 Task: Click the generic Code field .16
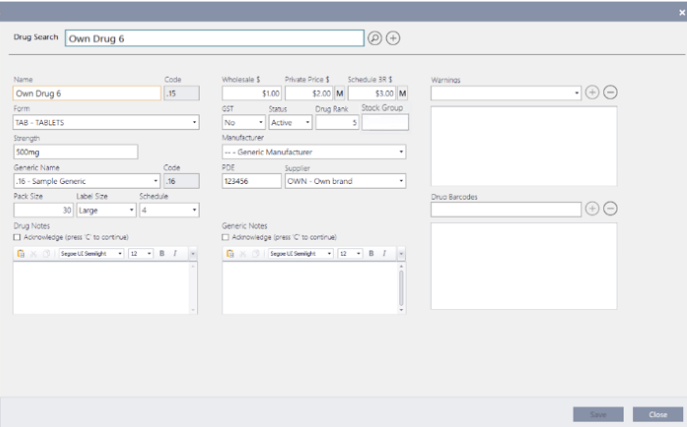tap(182, 181)
